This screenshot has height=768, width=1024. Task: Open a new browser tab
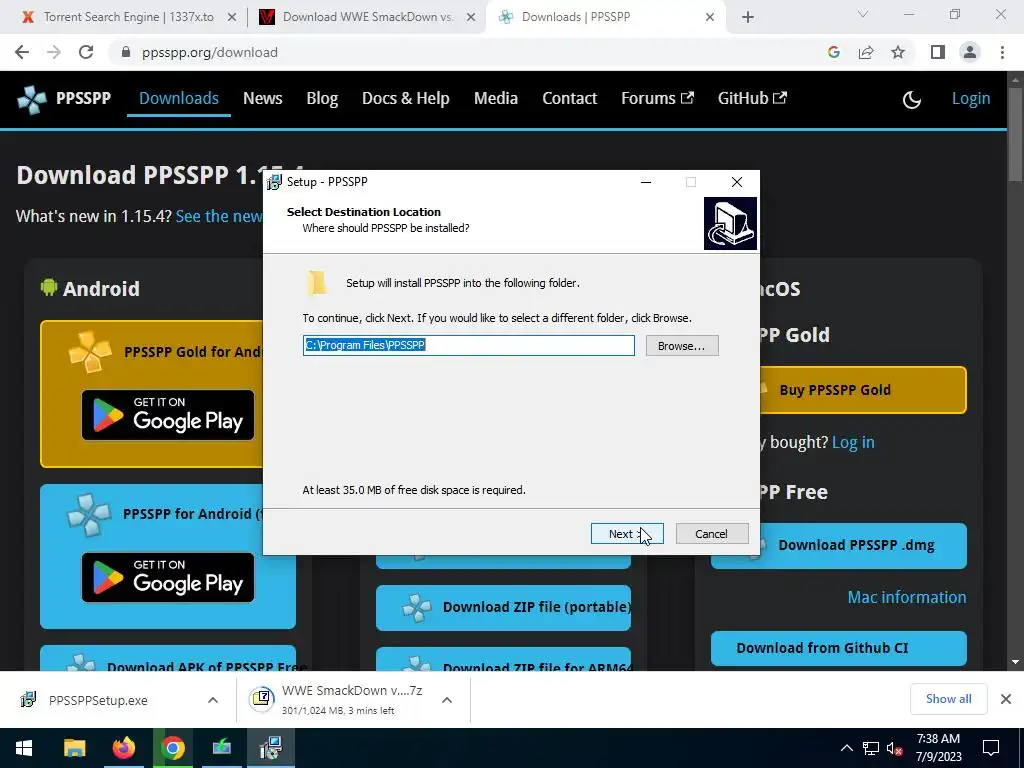pos(748,17)
